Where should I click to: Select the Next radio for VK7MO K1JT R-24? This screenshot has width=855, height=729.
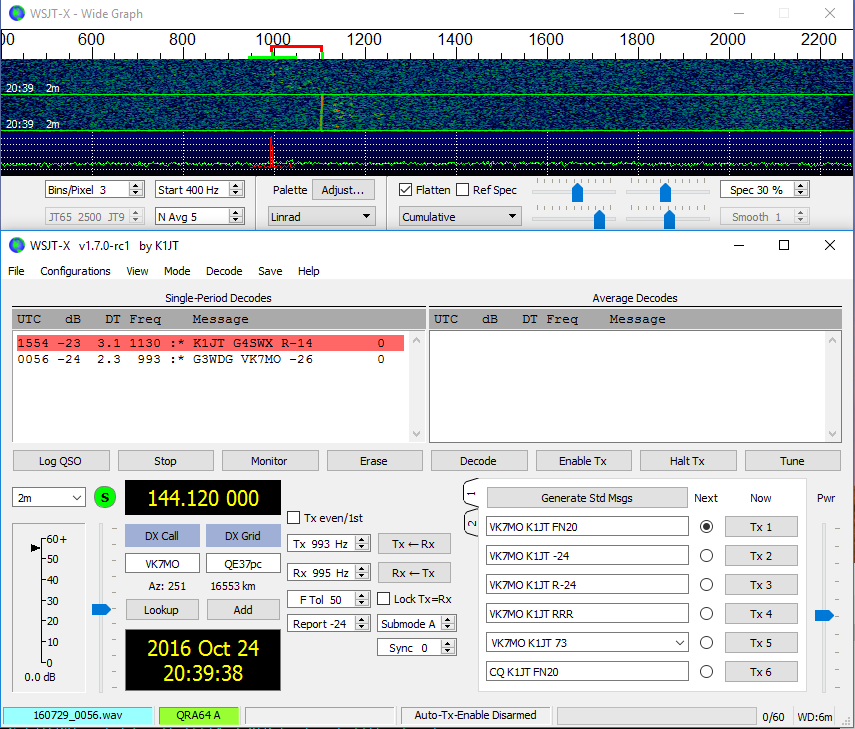706,585
